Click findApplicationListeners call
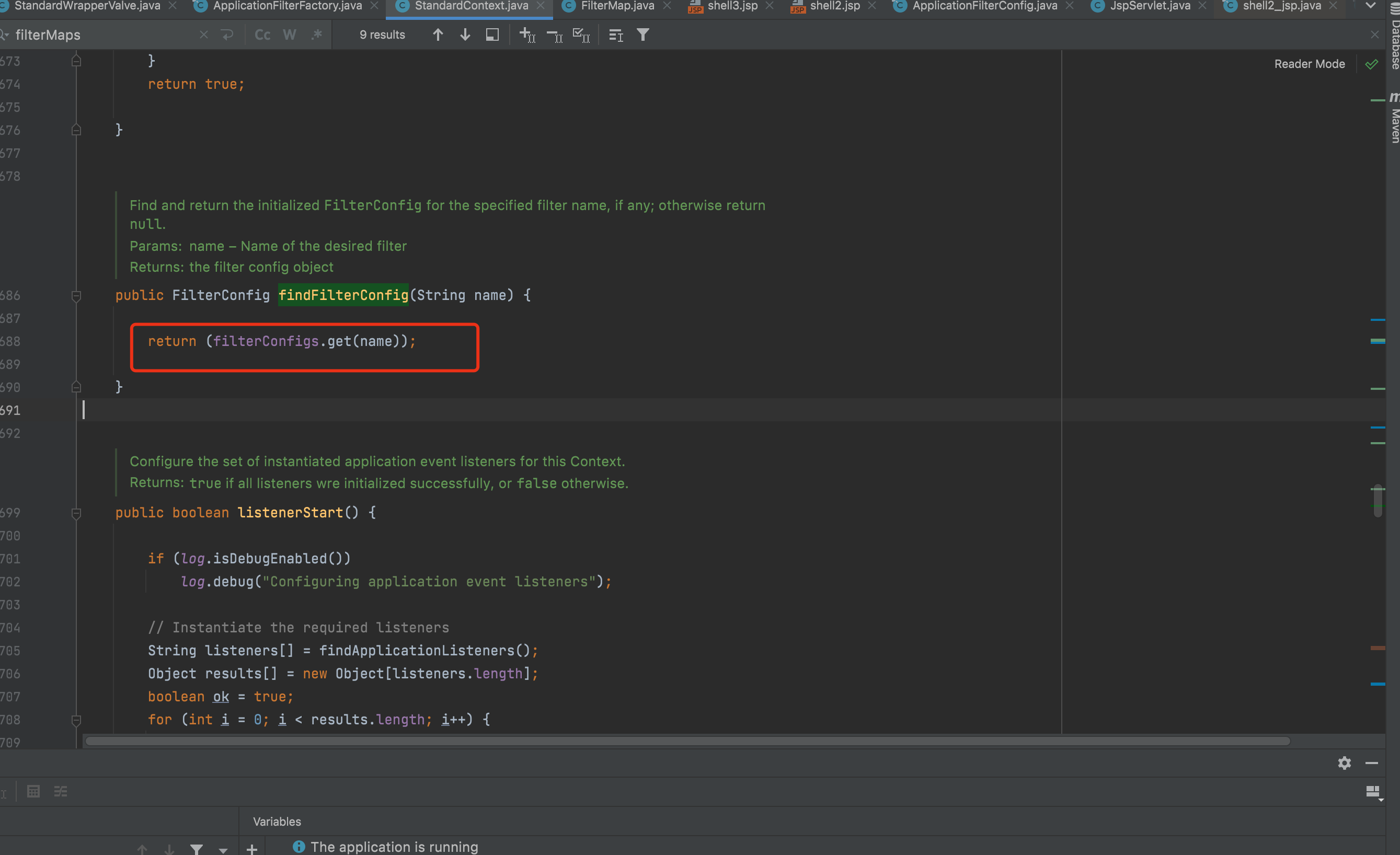The height and width of the screenshot is (855, 1400). point(417,651)
